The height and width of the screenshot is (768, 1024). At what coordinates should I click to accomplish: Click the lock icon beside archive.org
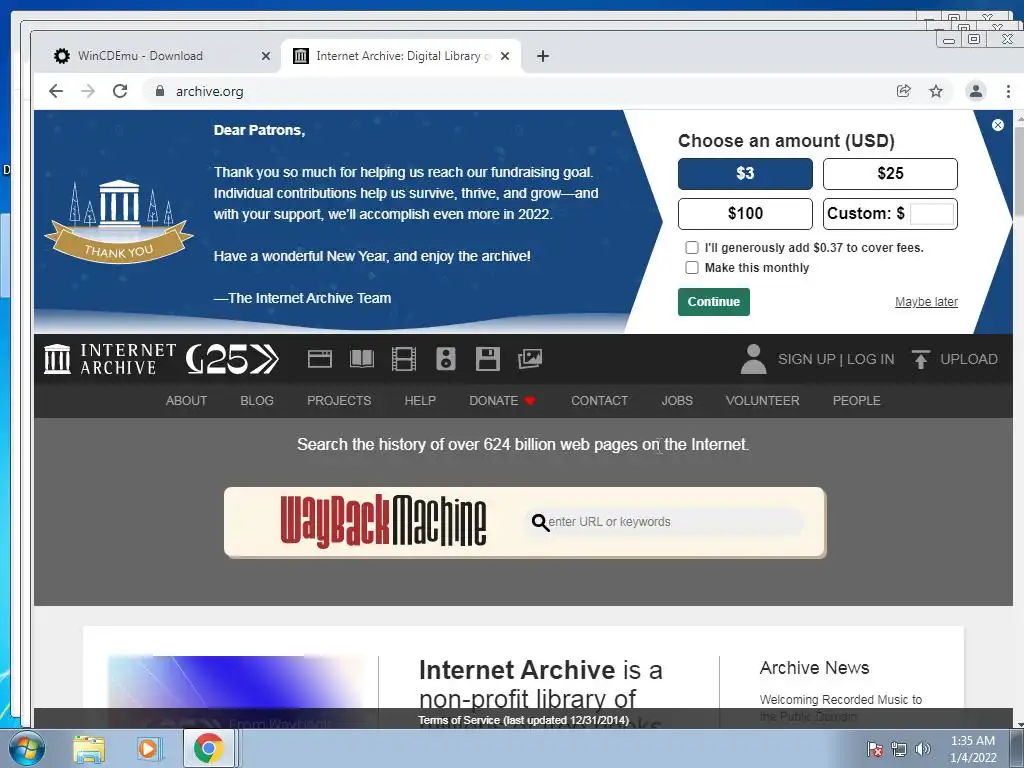[x=160, y=91]
